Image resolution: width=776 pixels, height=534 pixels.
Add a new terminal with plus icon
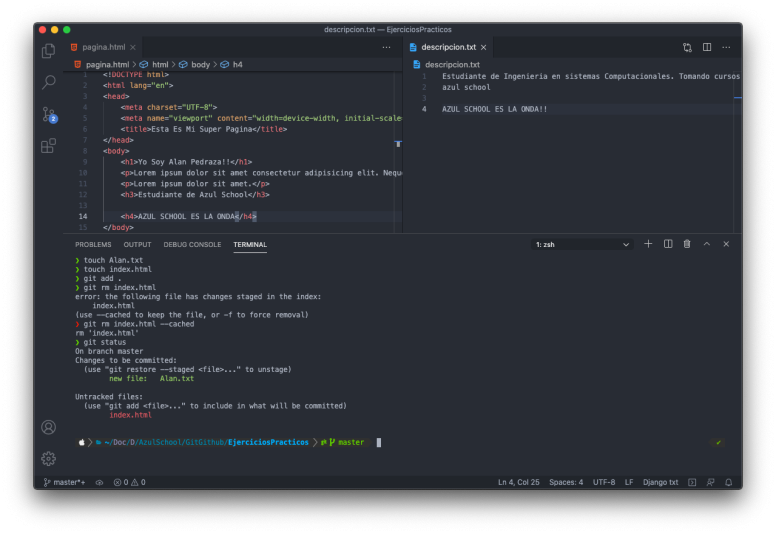(648, 244)
